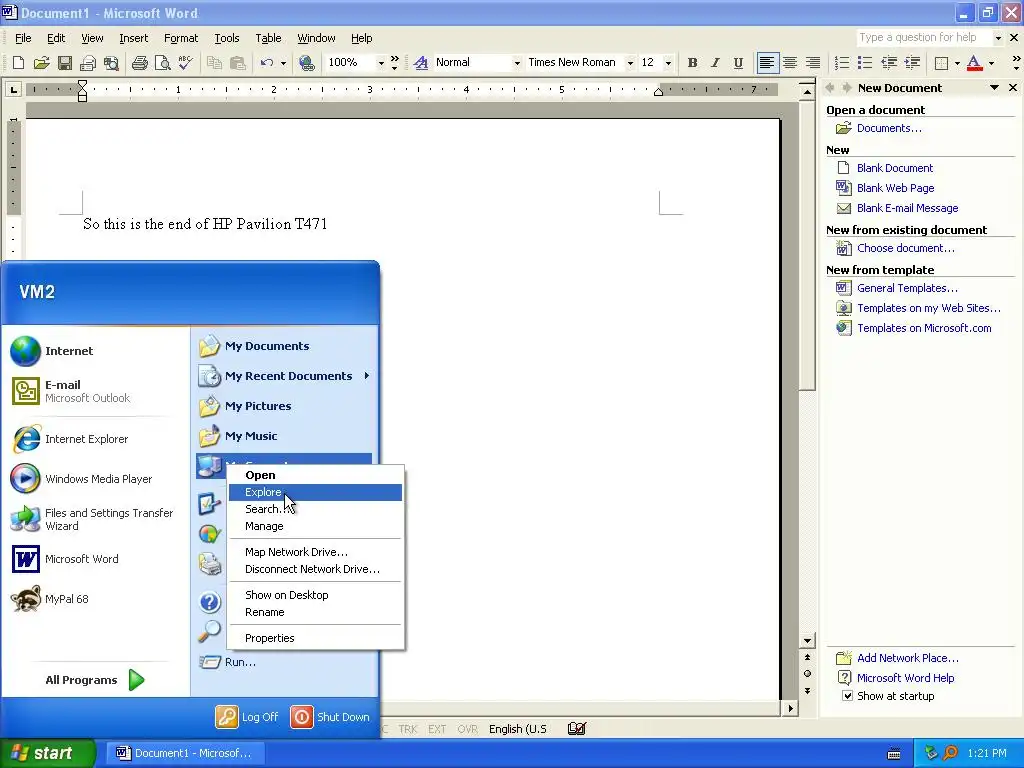The width and height of the screenshot is (1024, 768).
Task: Open the Times New Roman font dropdown
Action: pos(630,63)
